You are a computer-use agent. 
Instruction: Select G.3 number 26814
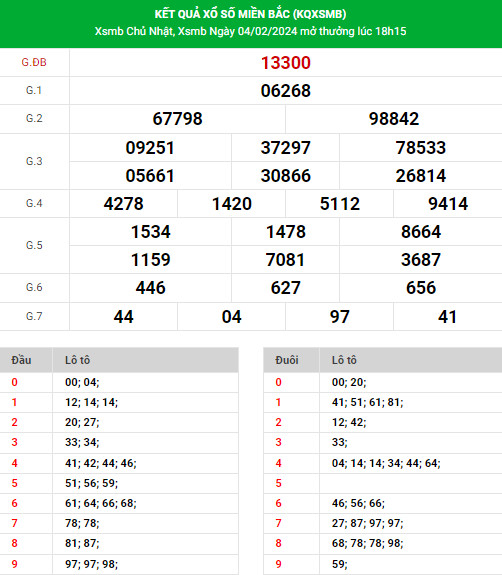[421, 176]
